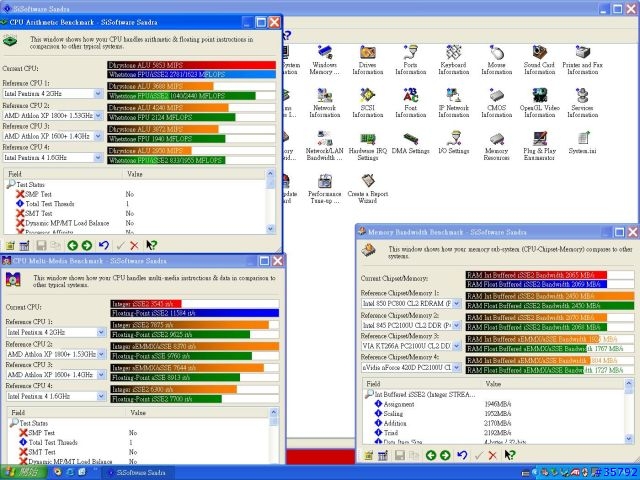Image resolution: width=640 pixels, height=480 pixels.
Task: Click context help pointer in CPU Arithmetic toolbar
Action: pyautogui.click(x=151, y=245)
